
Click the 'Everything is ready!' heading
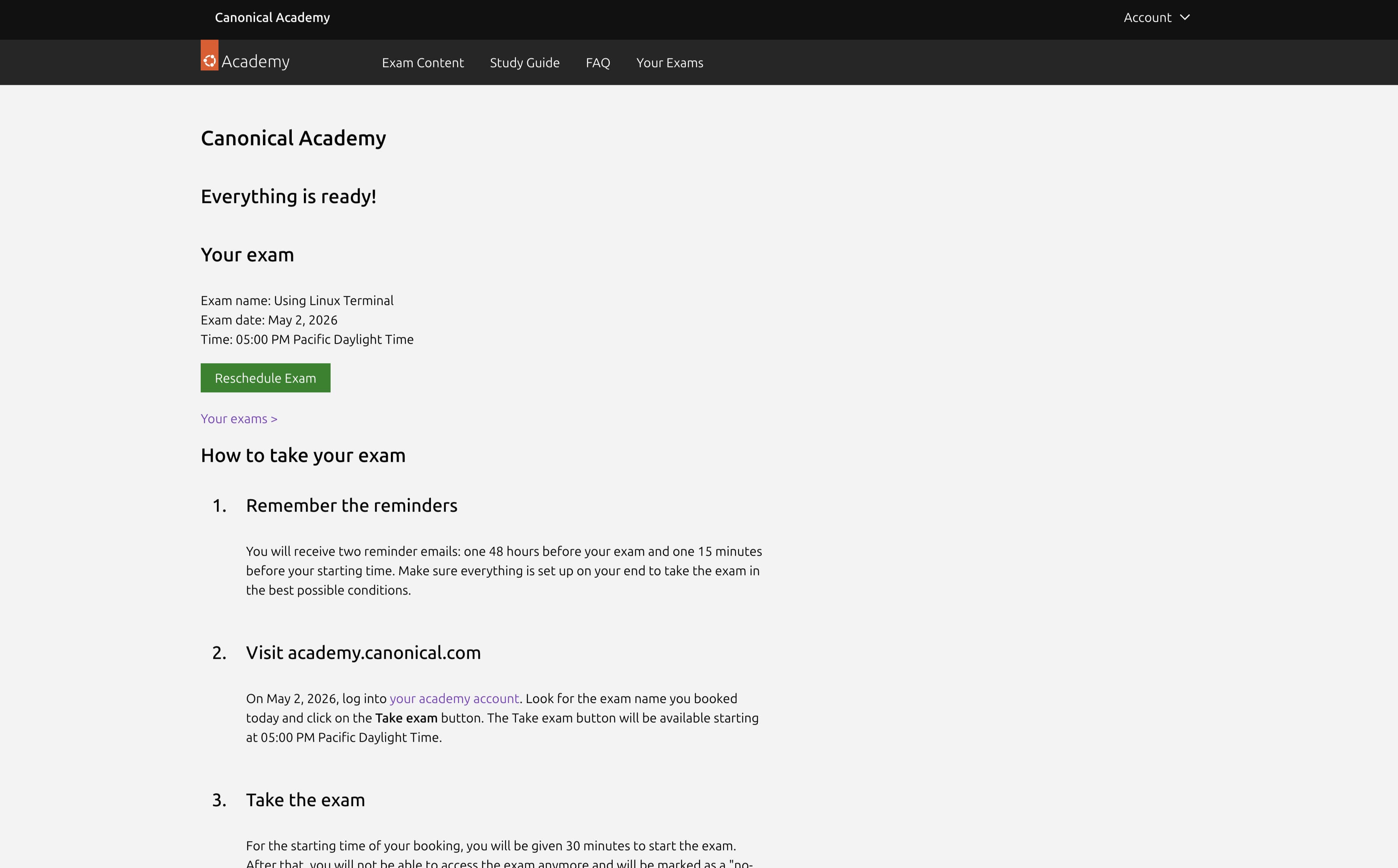tap(288, 196)
